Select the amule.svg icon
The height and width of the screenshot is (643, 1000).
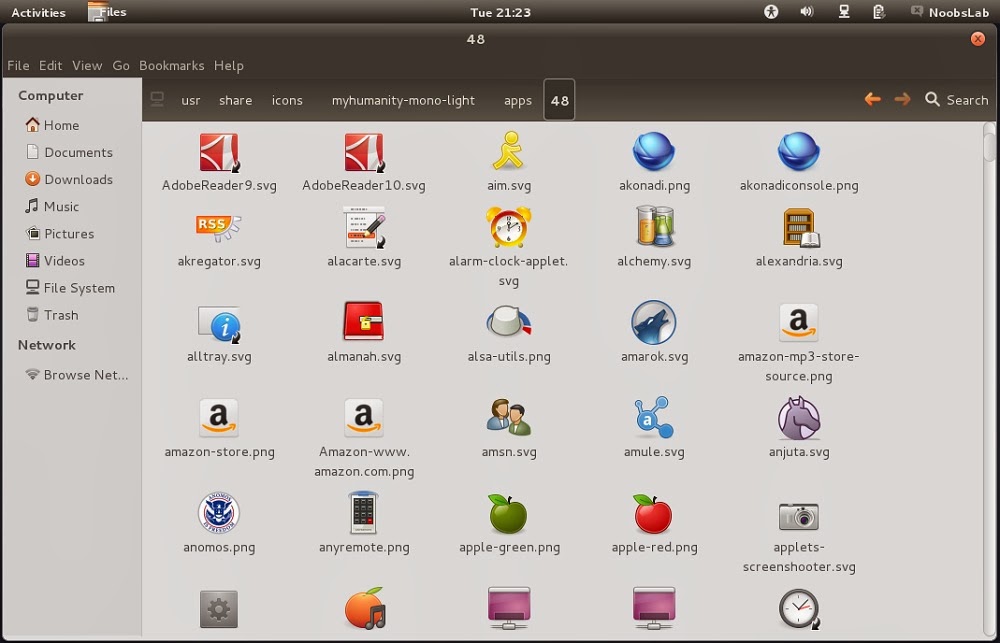tap(654, 417)
